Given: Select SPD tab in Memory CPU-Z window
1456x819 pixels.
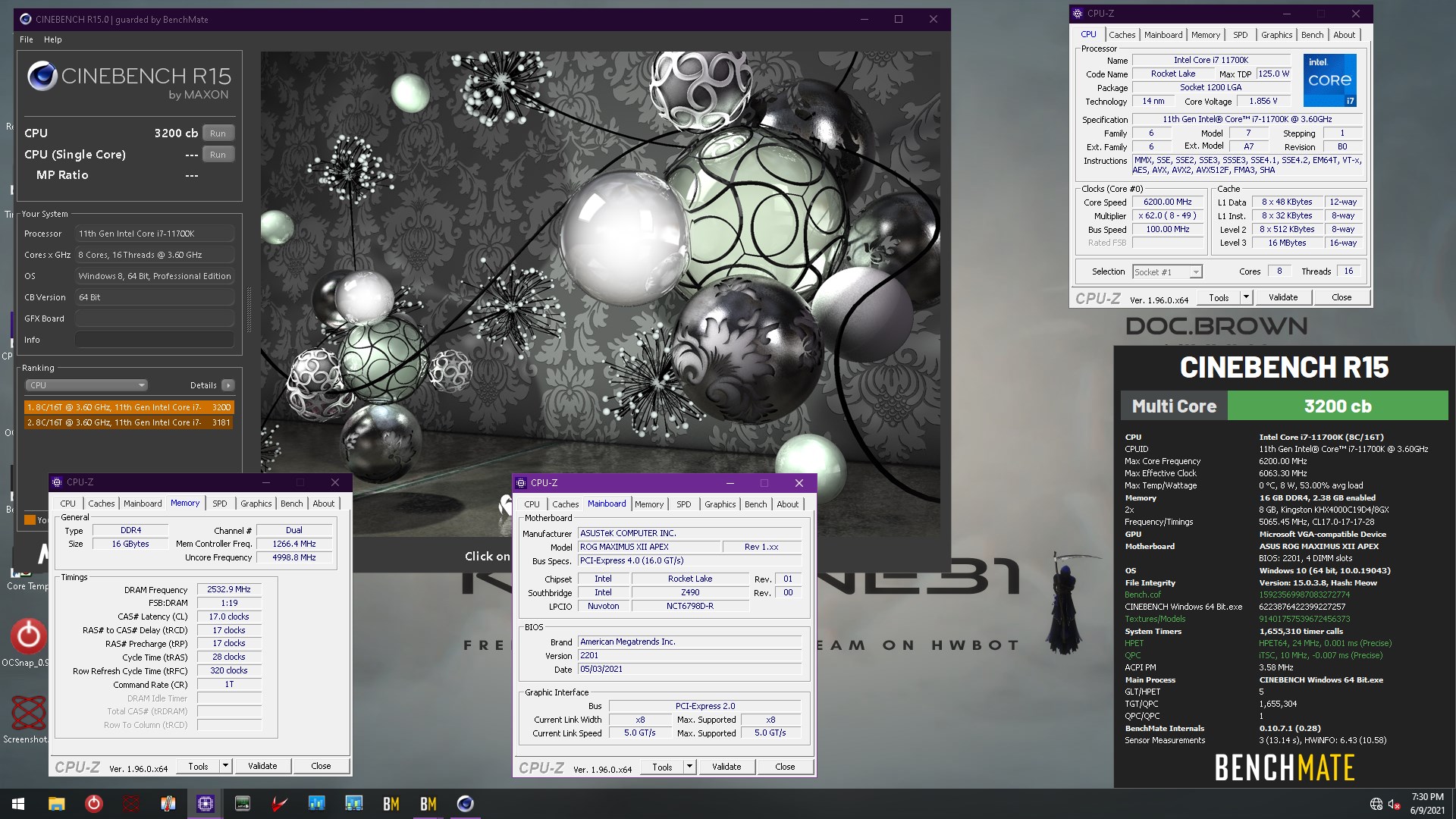Looking at the screenshot, I should (x=219, y=504).
